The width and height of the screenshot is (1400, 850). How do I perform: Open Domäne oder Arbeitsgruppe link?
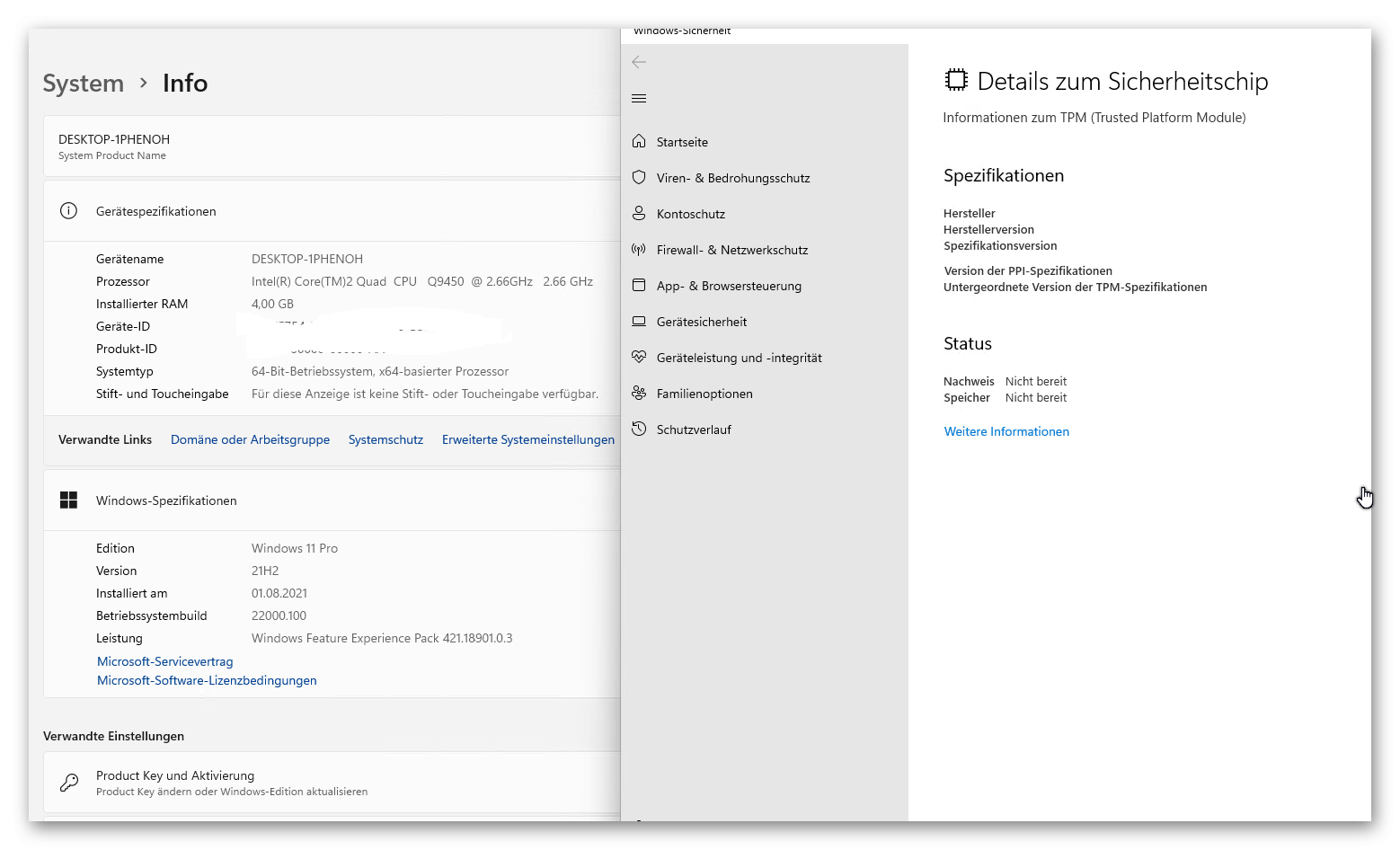coord(250,439)
